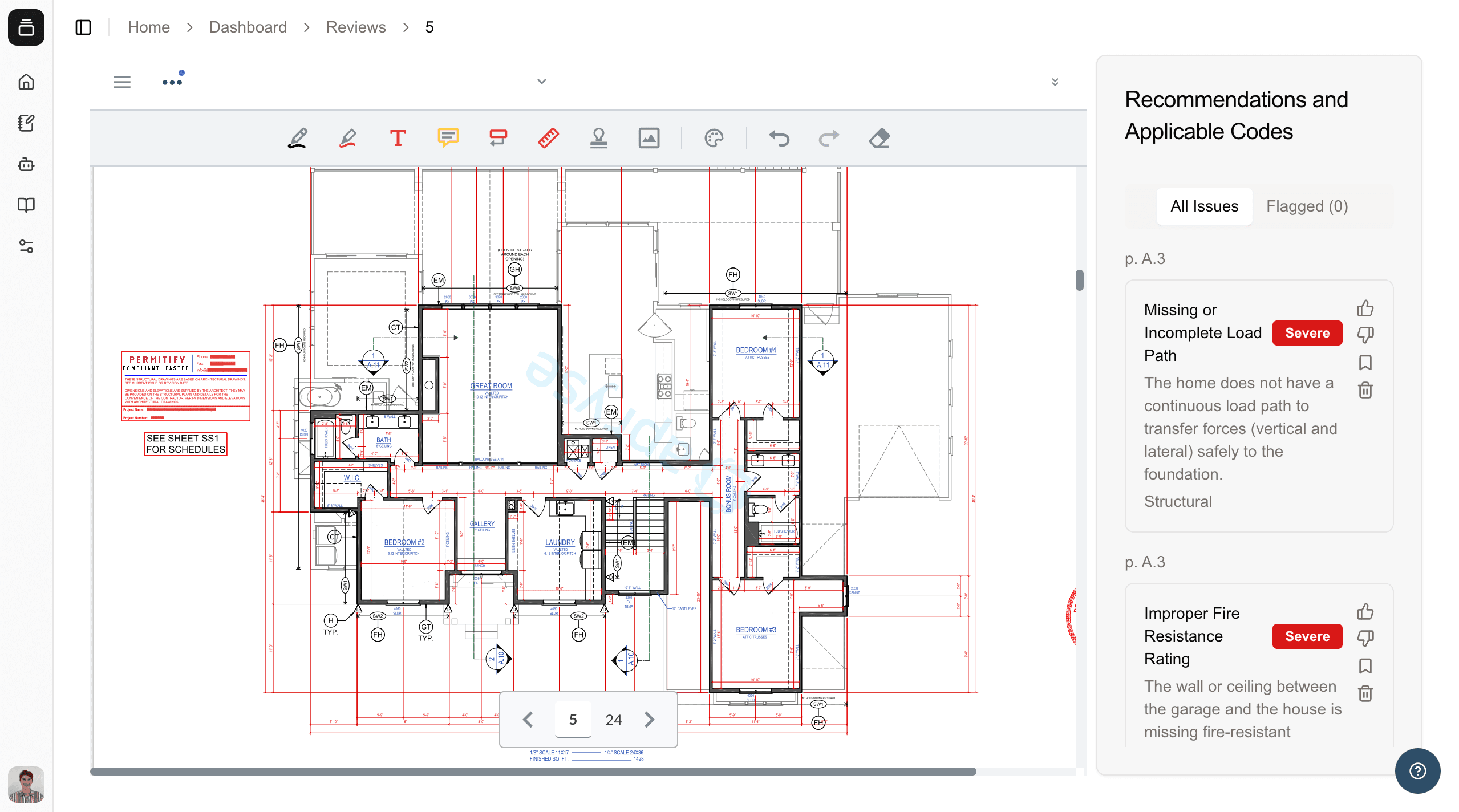The image size is (1459, 812).
Task: Bookmark the Missing or Incomplete Load Path issue
Action: coord(1365,363)
